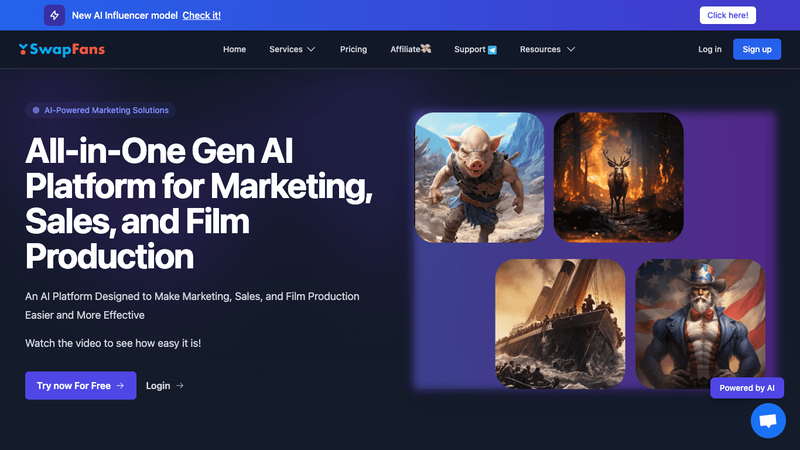Click the handshake icon next to Affiliate
Image resolution: width=800 pixels, height=450 pixels.
tap(426, 49)
